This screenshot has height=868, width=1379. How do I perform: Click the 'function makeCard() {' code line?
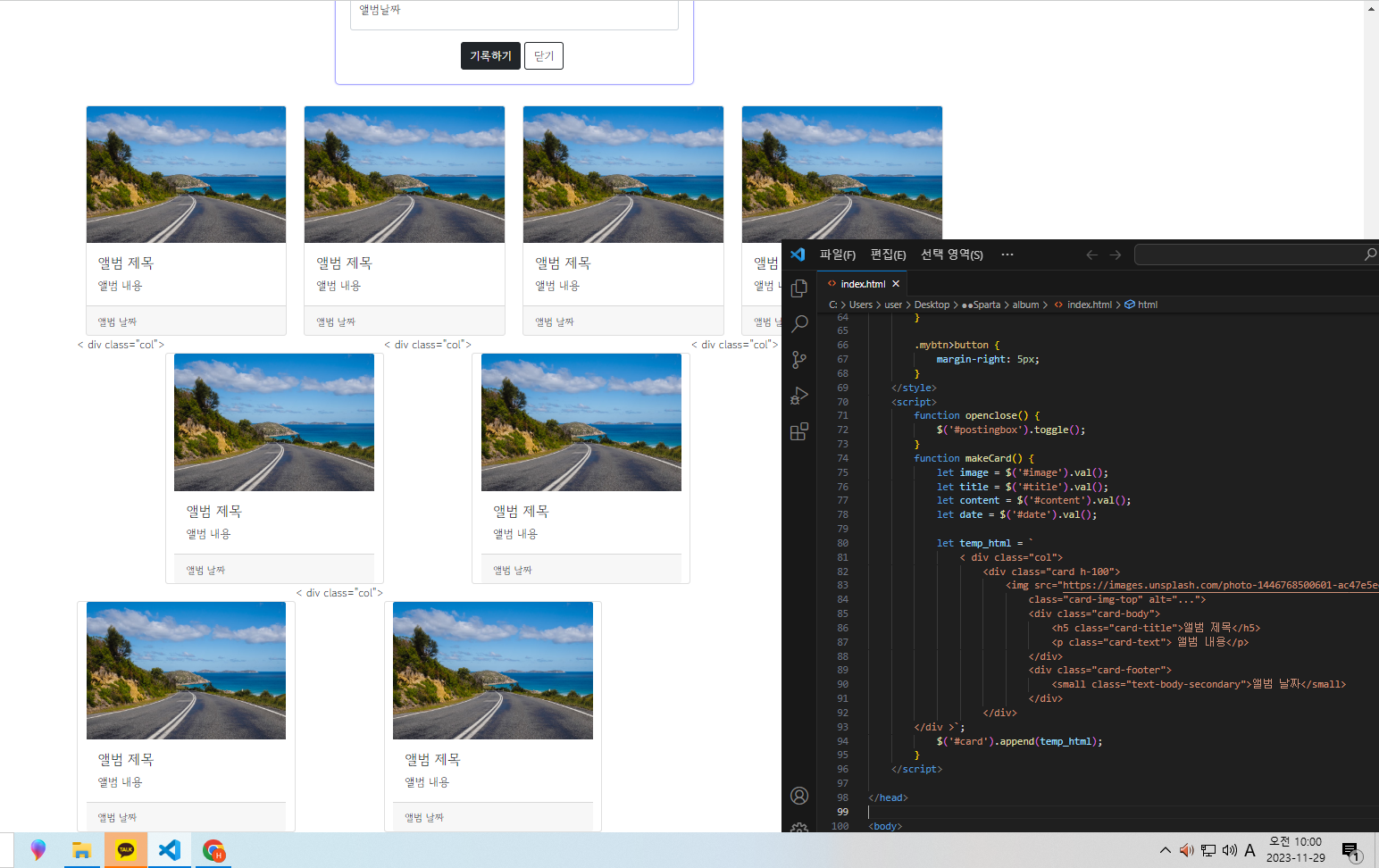(x=974, y=458)
